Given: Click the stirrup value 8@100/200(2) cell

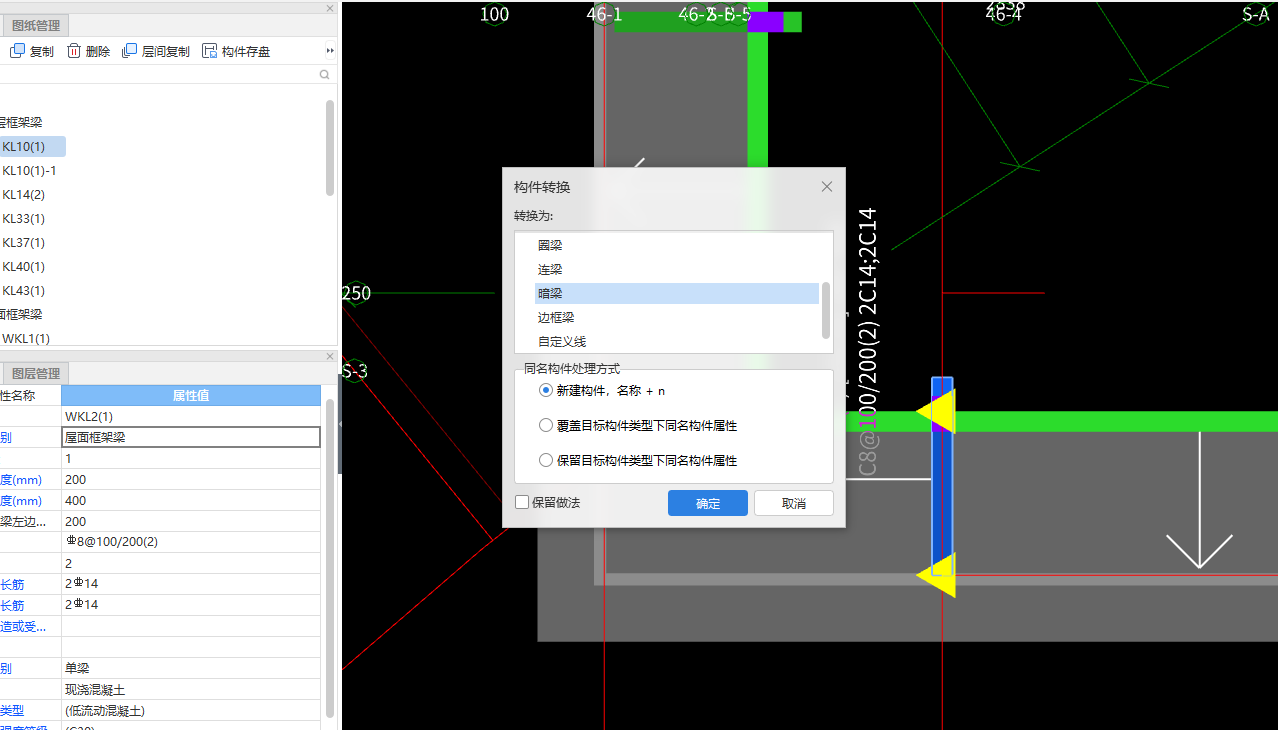Looking at the screenshot, I should click(190, 542).
